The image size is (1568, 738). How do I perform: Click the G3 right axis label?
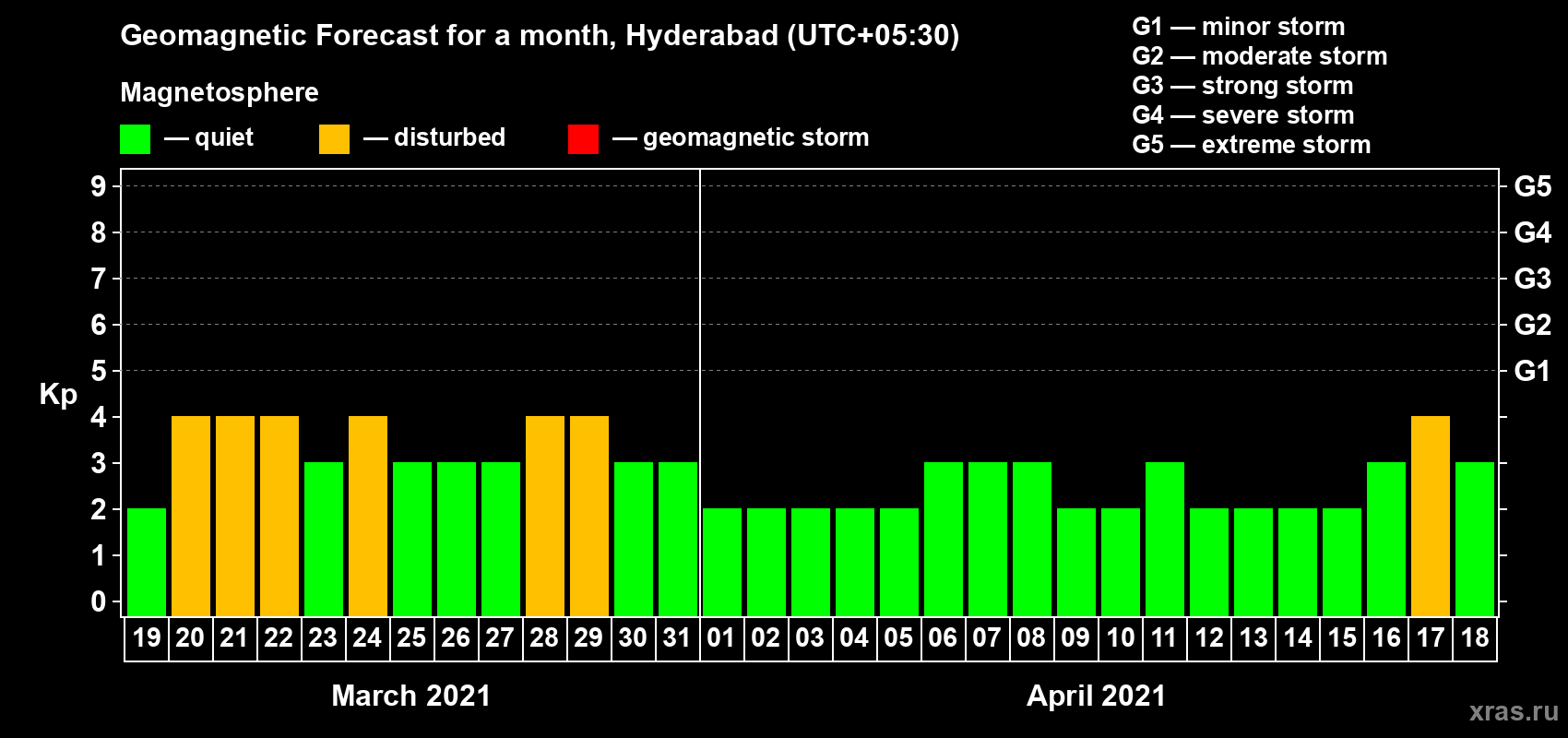pyautogui.click(x=1533, y=279)
